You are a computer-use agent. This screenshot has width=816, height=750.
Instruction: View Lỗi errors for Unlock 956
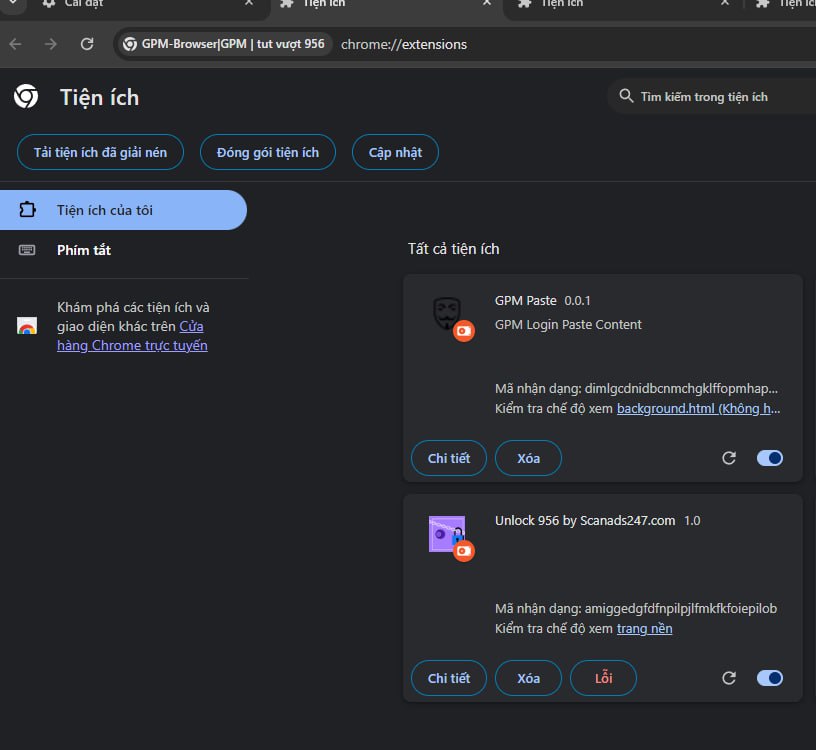tap(603, 678)
